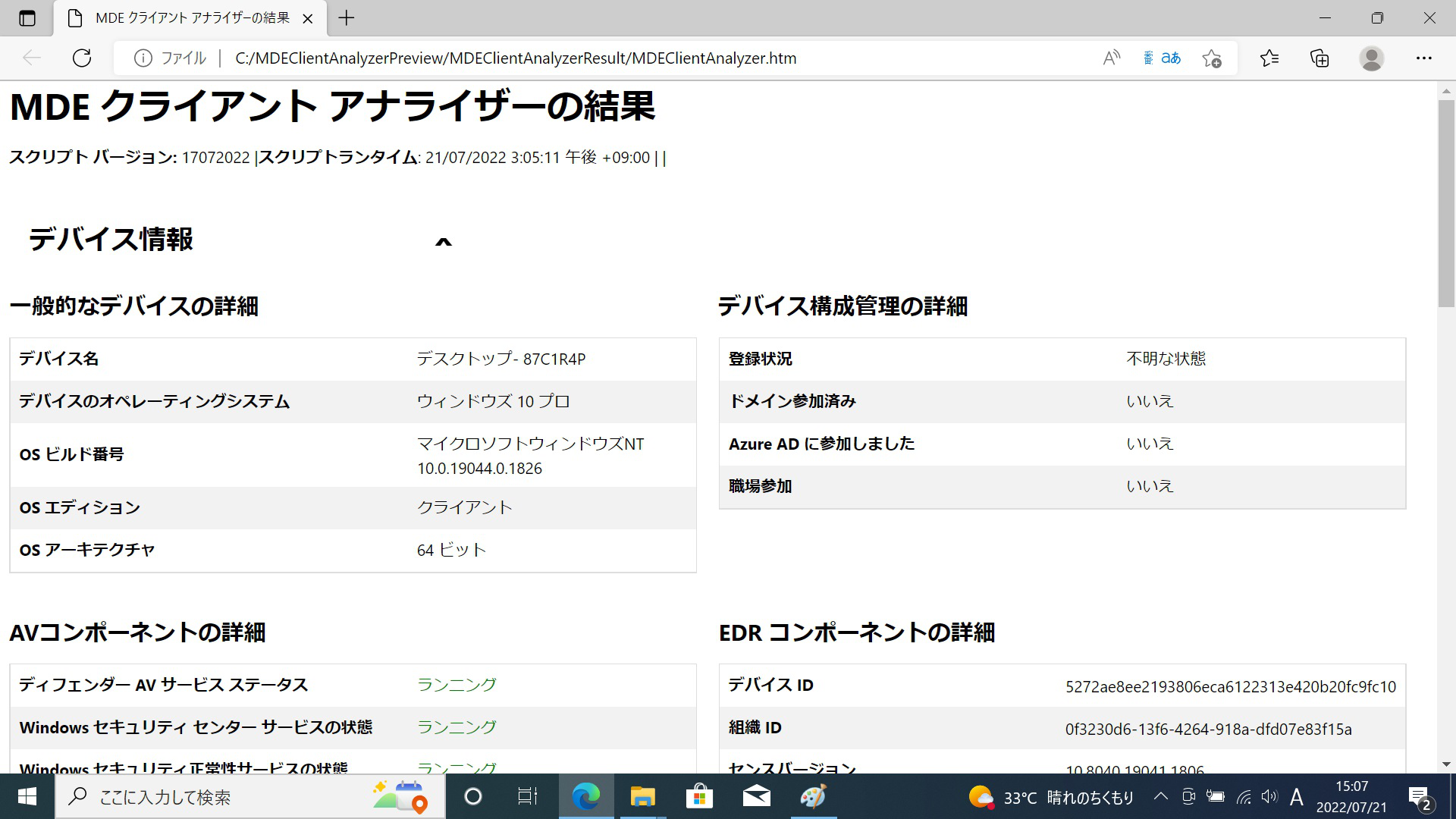
Task: Click the ドメイン参加済み いいえ value
Action: tap(1150, 401)
